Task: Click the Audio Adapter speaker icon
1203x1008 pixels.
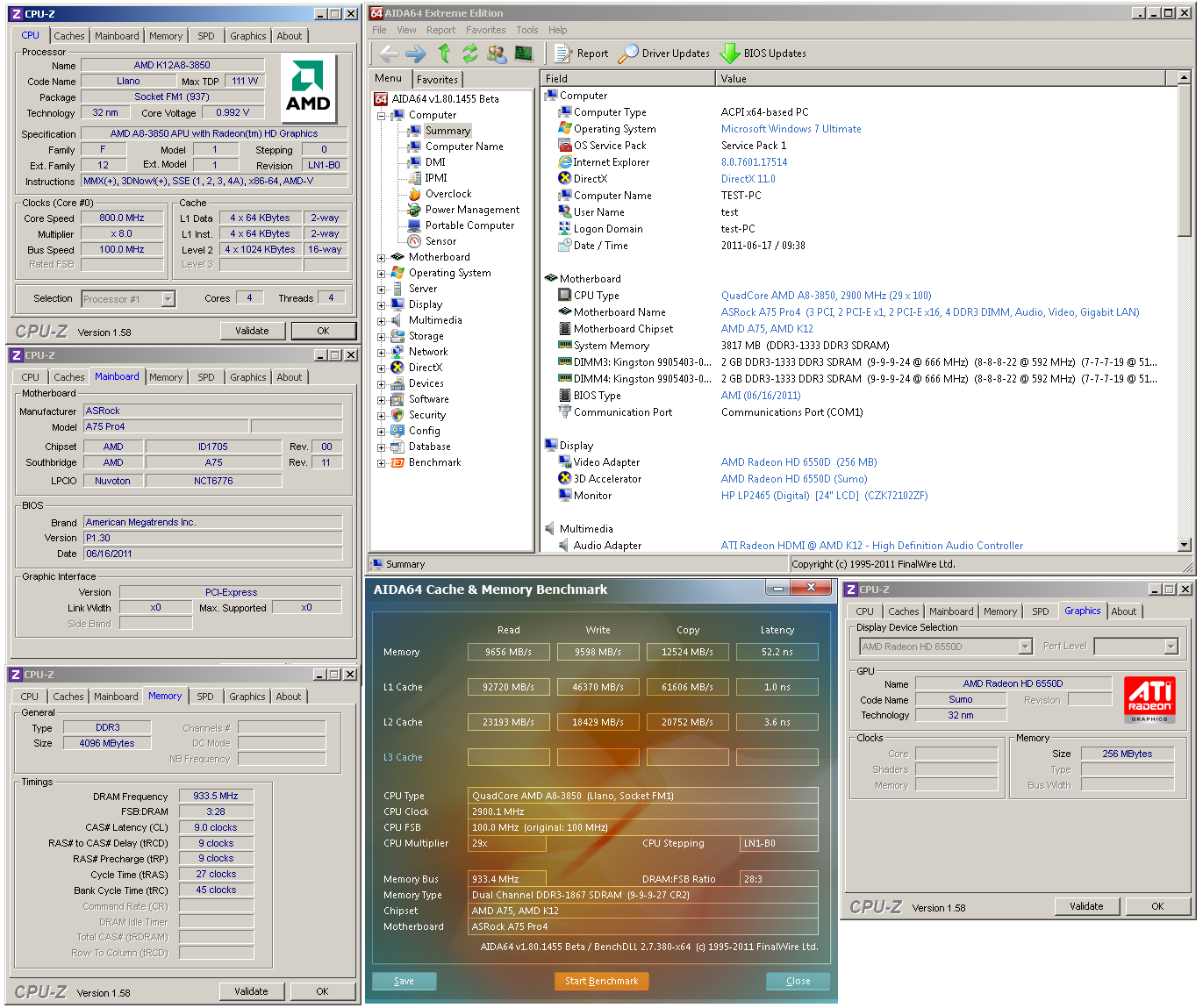Action: 565,546
